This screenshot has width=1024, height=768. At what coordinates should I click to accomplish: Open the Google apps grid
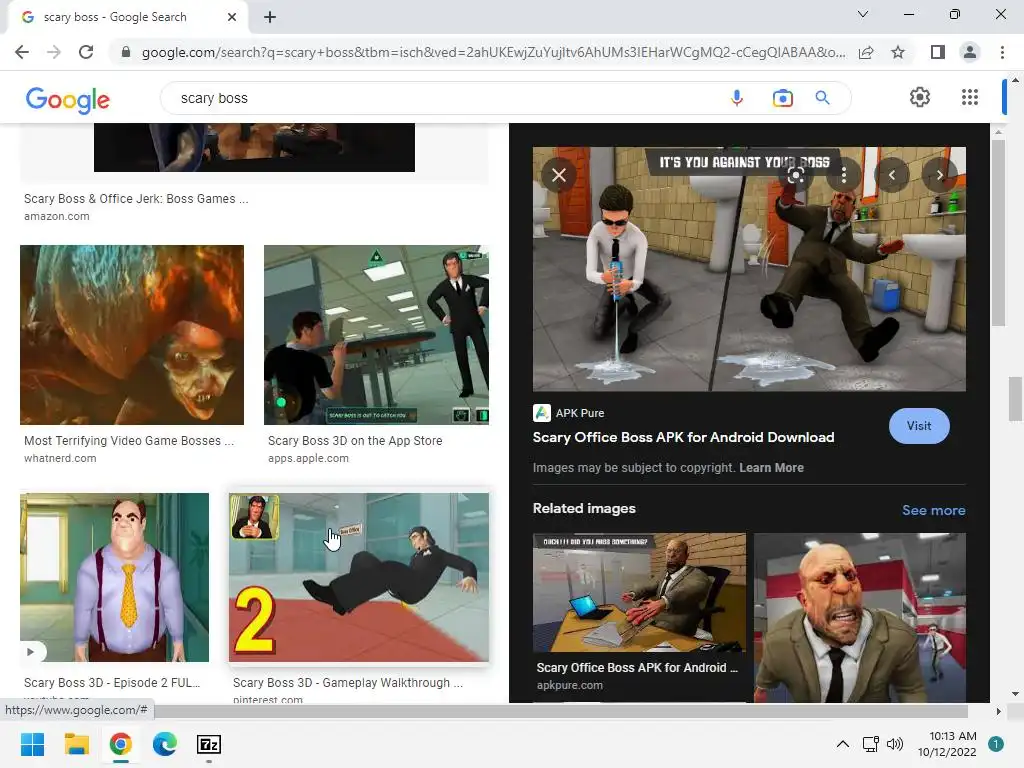970,97
